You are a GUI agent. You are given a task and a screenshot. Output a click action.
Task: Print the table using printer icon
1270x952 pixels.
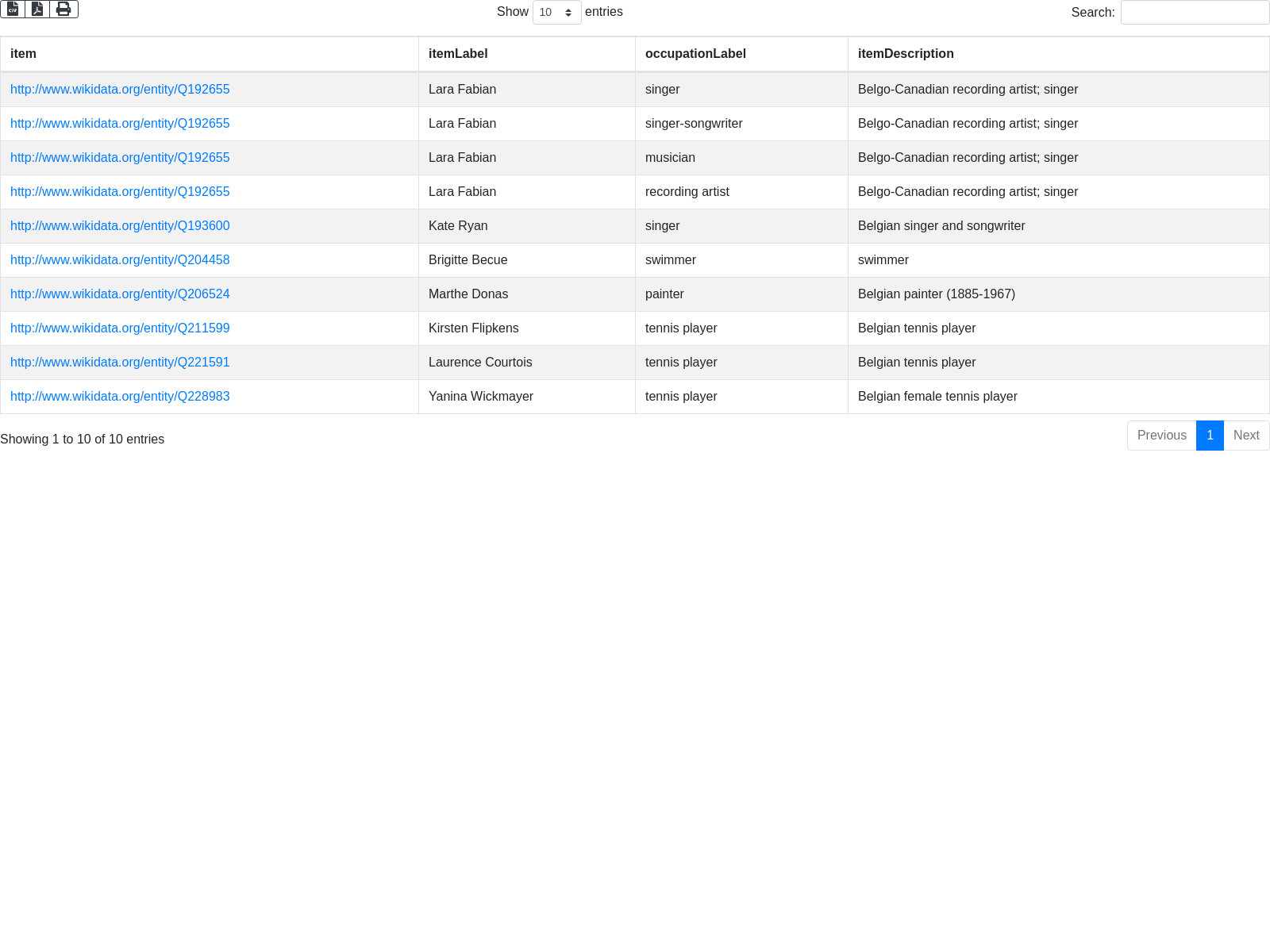click(x=63, y=9)
